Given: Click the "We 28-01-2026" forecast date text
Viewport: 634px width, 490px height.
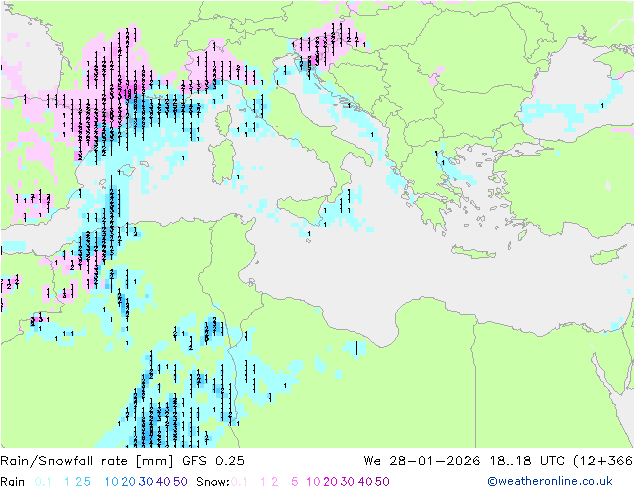Looking at the screenshot, I should 422,461.
